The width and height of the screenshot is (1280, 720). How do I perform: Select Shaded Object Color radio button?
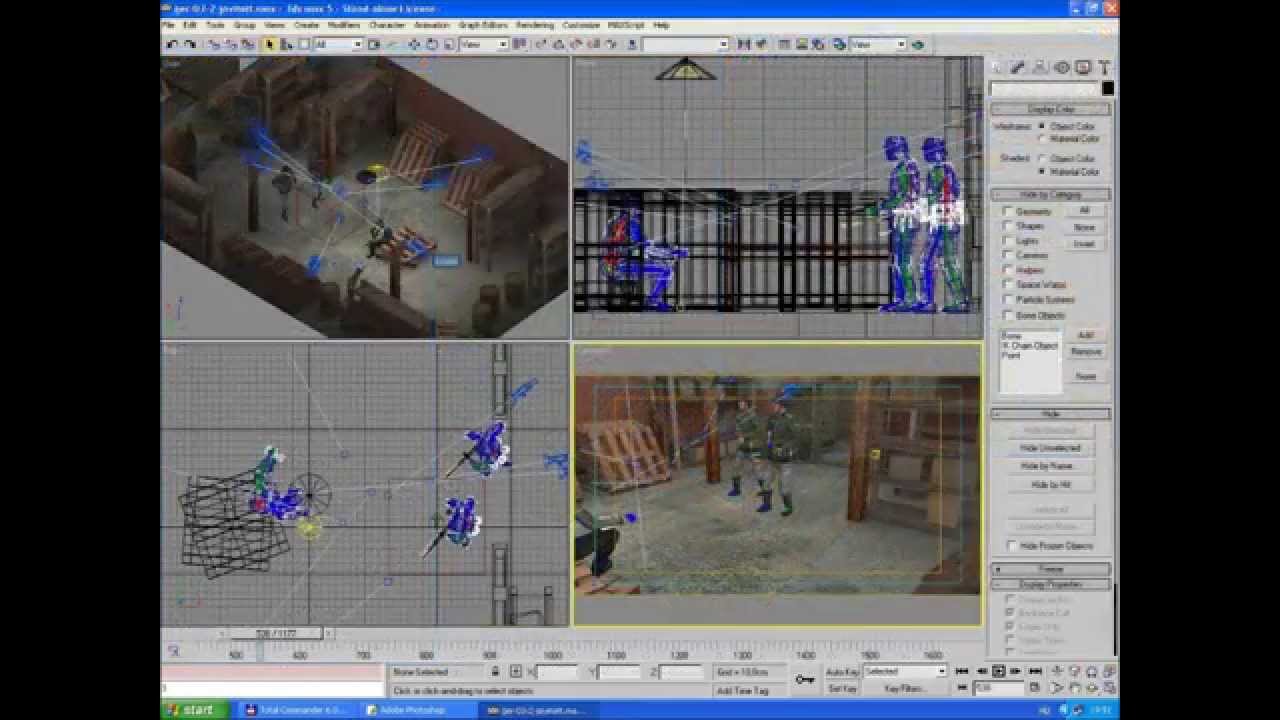point(1043,158)
